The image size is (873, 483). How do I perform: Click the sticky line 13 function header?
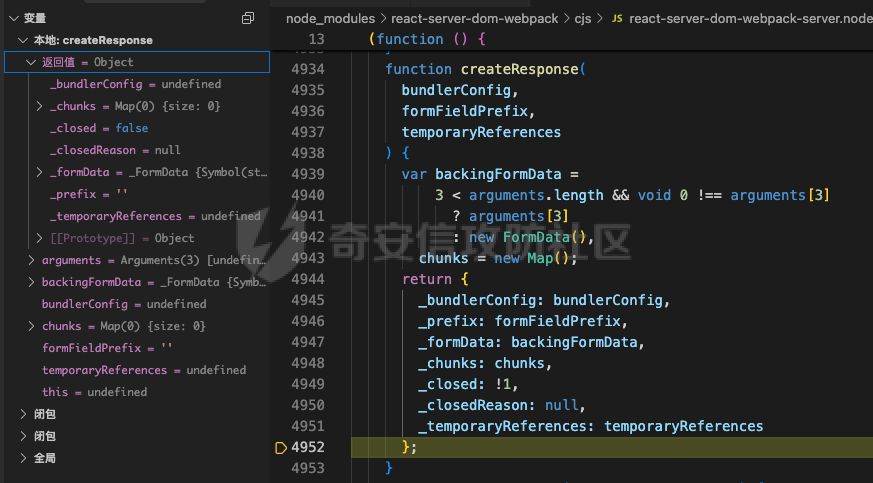(x=426, y=39)
